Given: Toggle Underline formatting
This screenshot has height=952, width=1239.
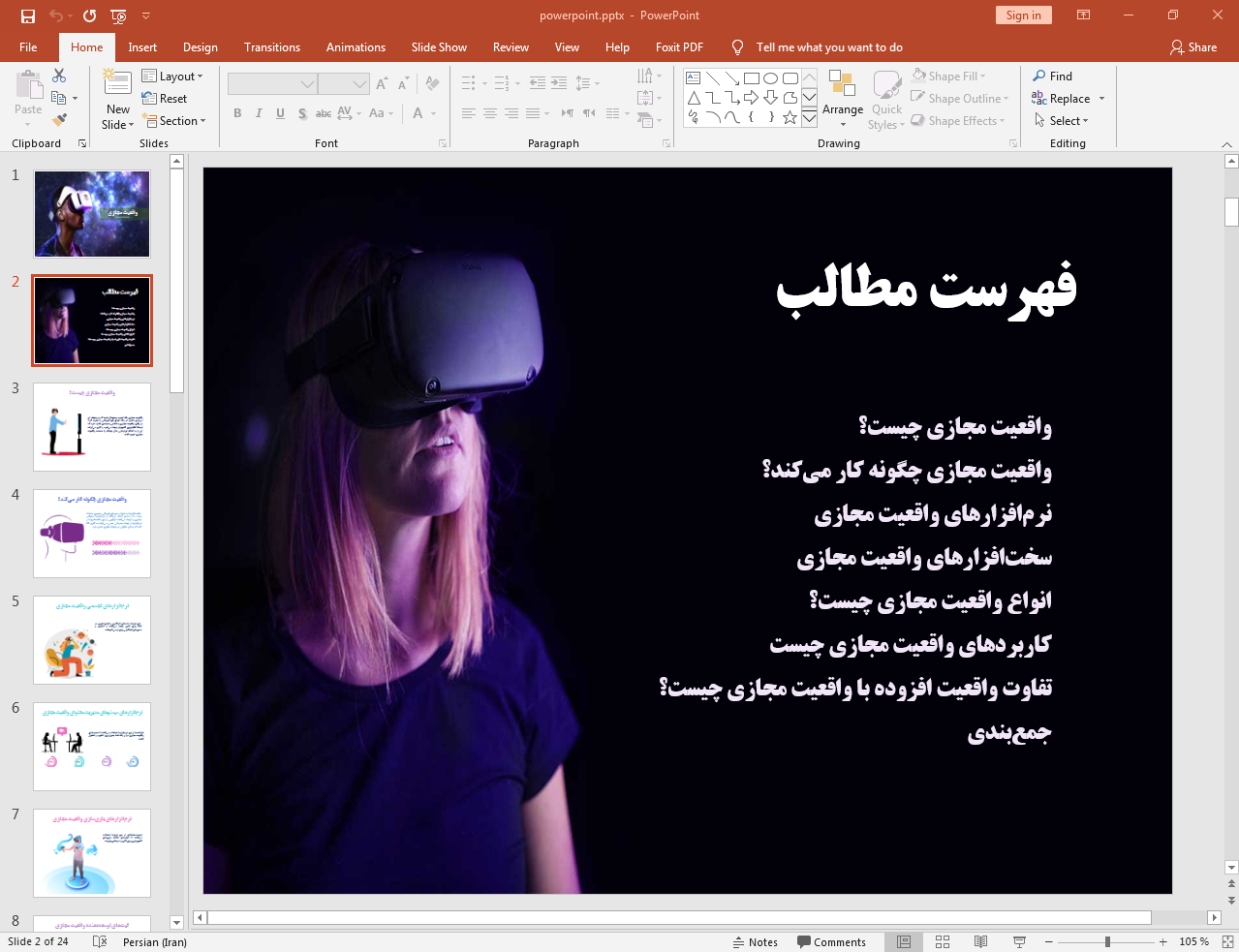Looking at the screenshot, I should [x=280, y=113].
